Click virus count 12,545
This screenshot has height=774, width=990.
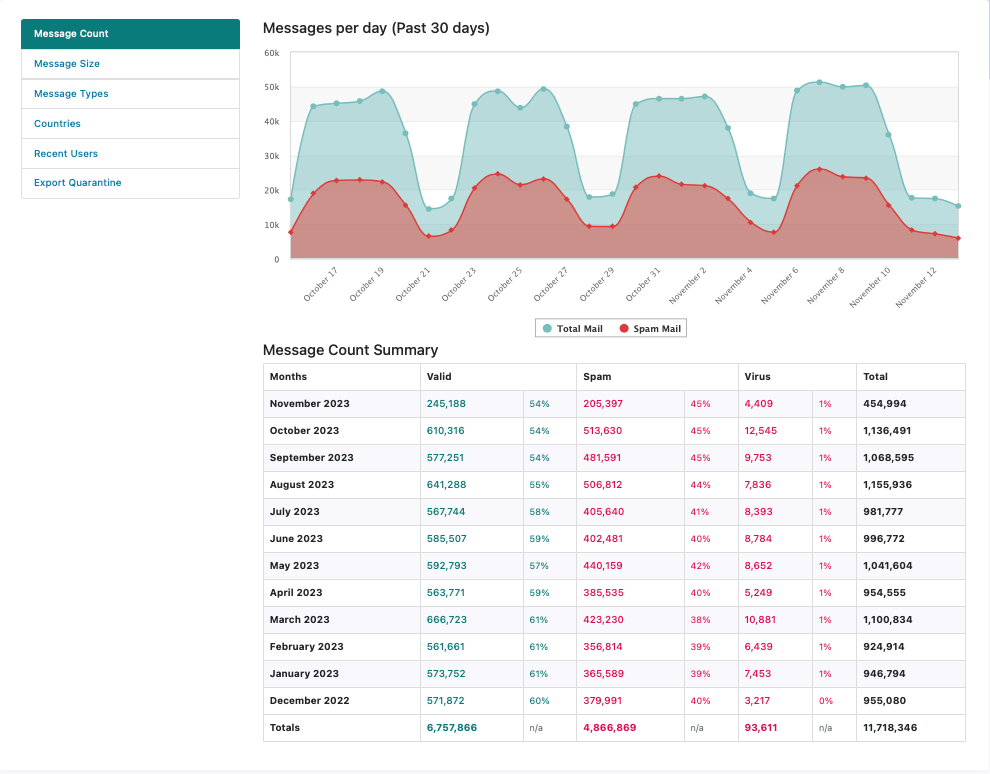click(x=761, y=431)
